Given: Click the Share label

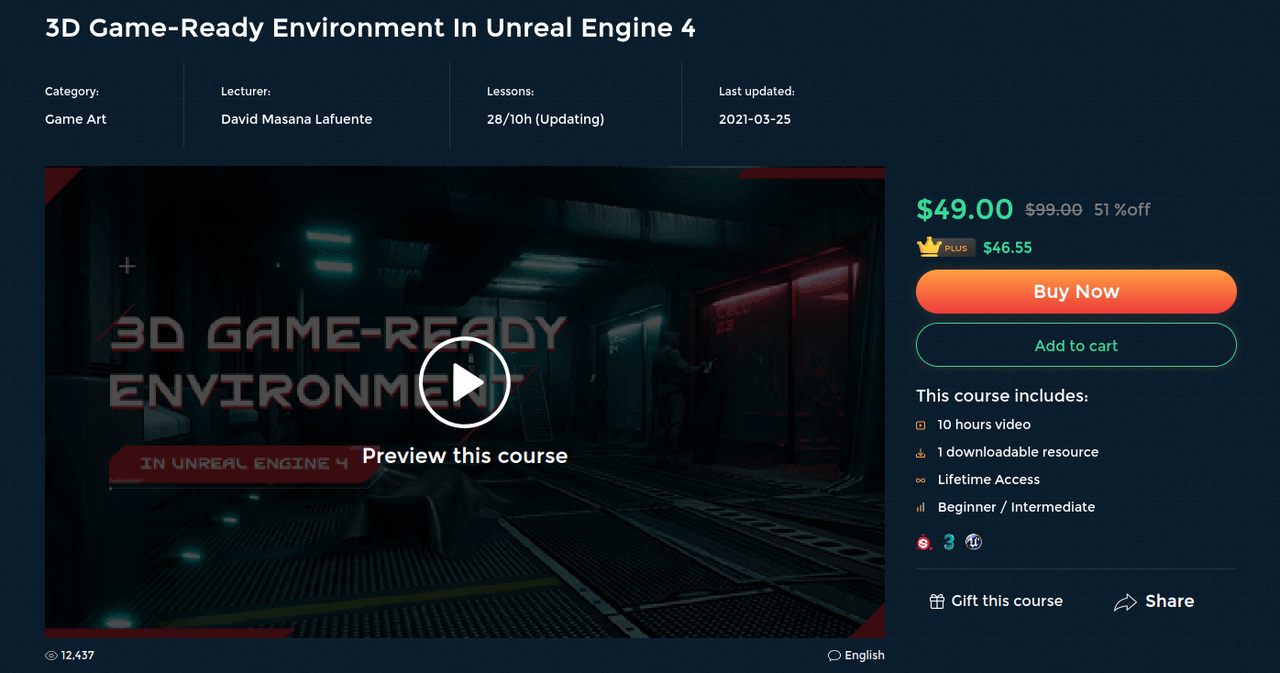Looking at the screenshot, I should point(1169,601).
